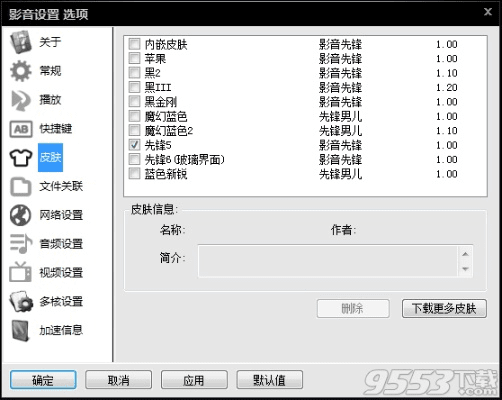This screenshot has height=400, width=502.
Task: Tick the 黑2 skin checkbox
Action: 134,72
